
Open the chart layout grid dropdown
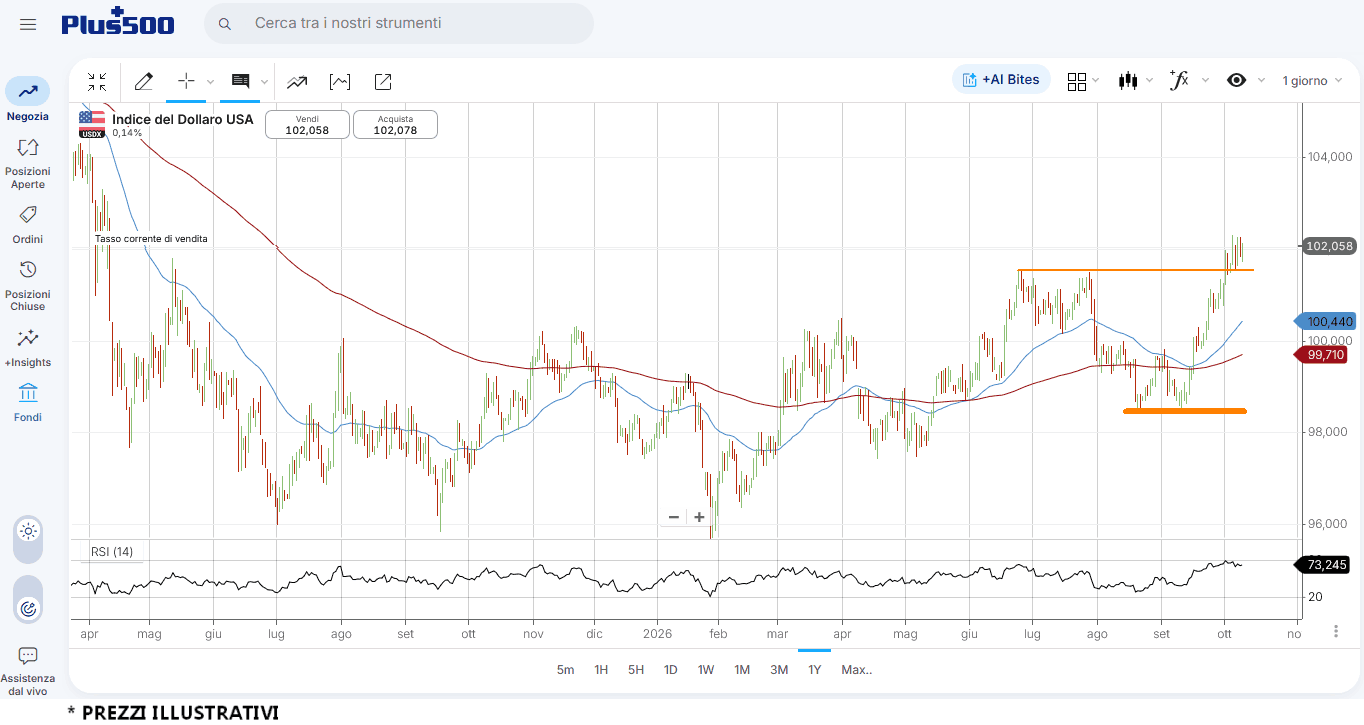point(1083,81)
